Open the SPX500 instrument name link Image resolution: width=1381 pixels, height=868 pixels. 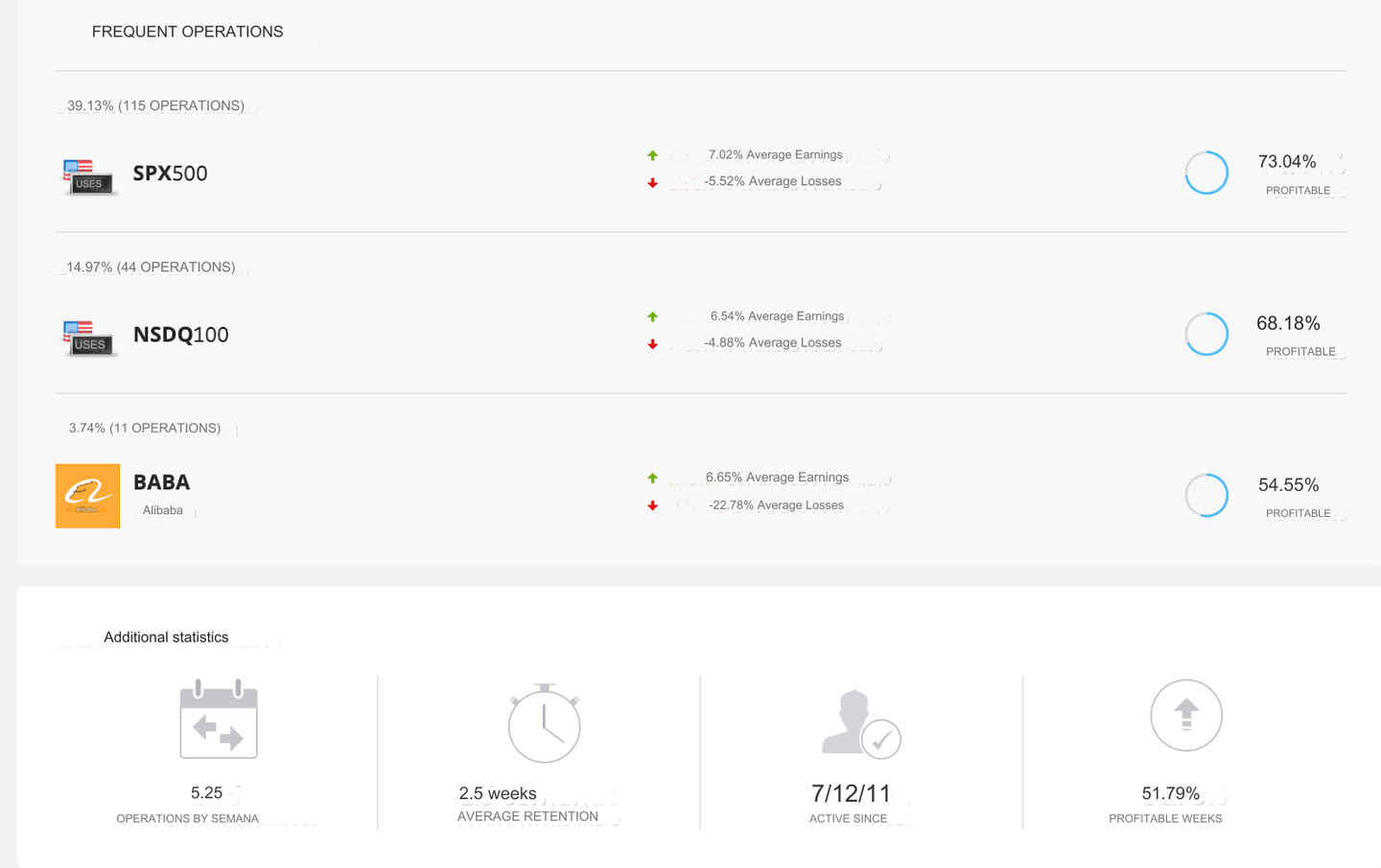(170, 174)
